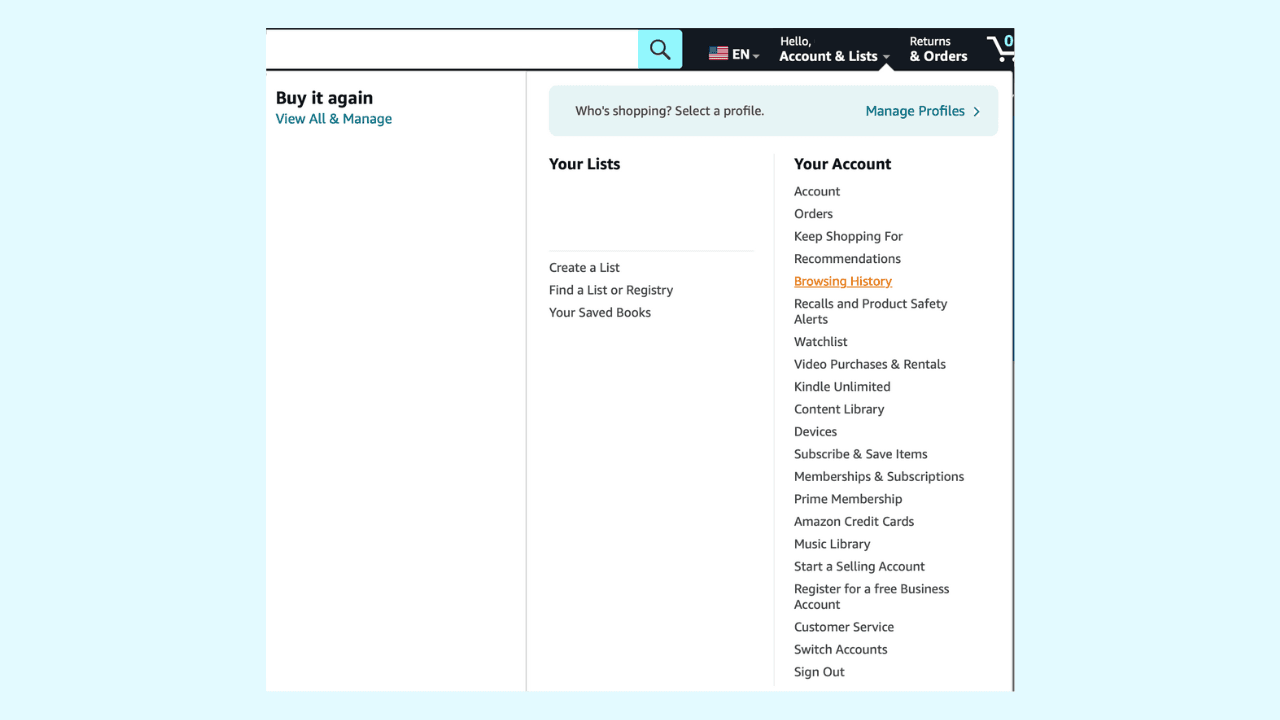Click Sign Out

point(819,672)
